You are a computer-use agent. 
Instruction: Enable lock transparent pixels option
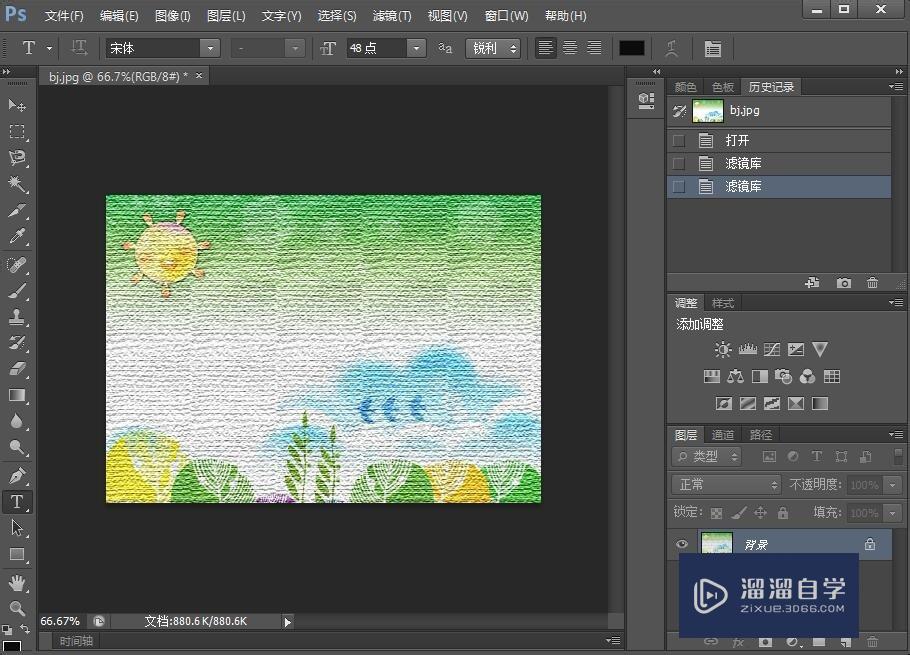[716, 513]
